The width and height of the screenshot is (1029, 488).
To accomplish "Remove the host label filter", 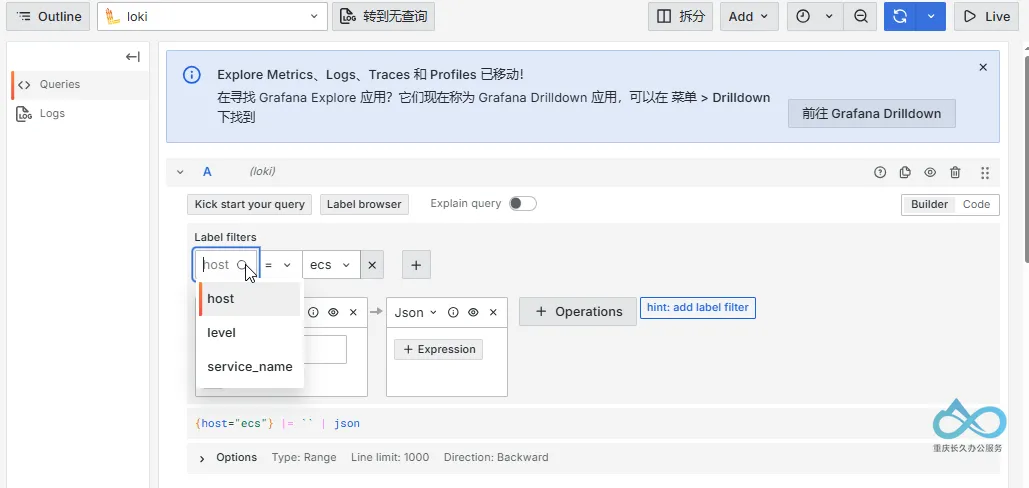I will pyautogui.click(x=372, y=265).
